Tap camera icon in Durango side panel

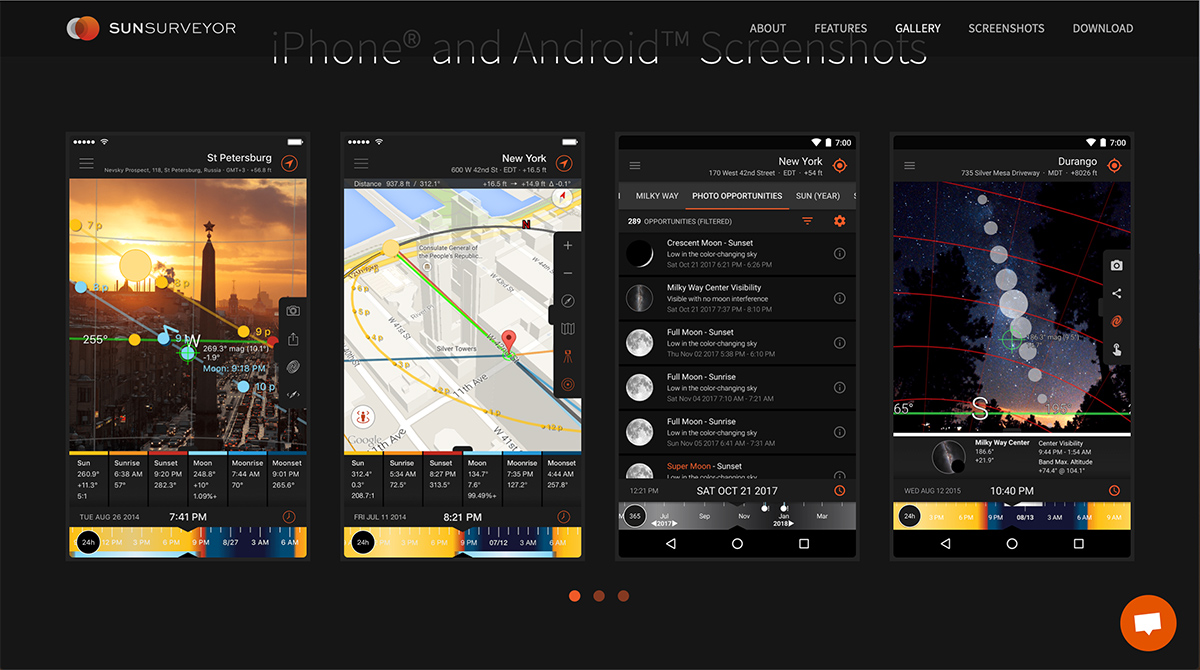[x=1117, y=266]
